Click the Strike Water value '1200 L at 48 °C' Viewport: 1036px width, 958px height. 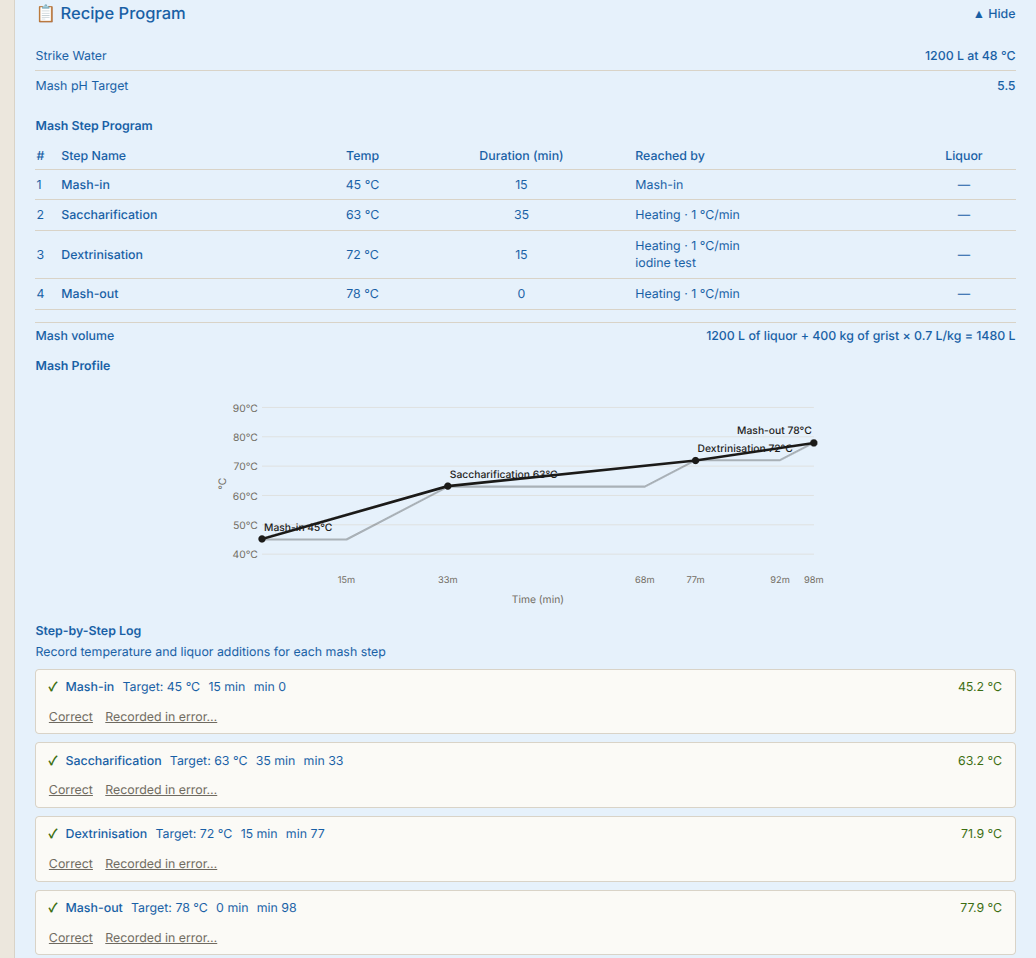[x=970, y=56]
